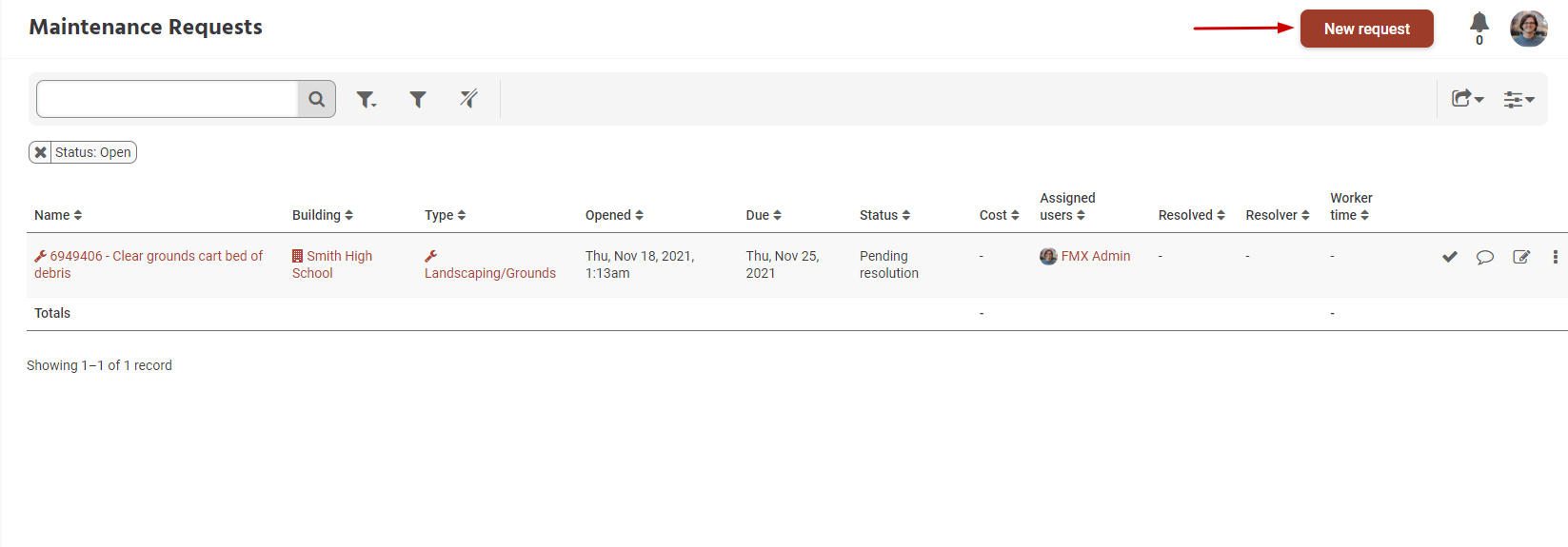Open the three-dot row actions menu
The height and width of the screenshot is (547, 1568).
point(1555,257)
